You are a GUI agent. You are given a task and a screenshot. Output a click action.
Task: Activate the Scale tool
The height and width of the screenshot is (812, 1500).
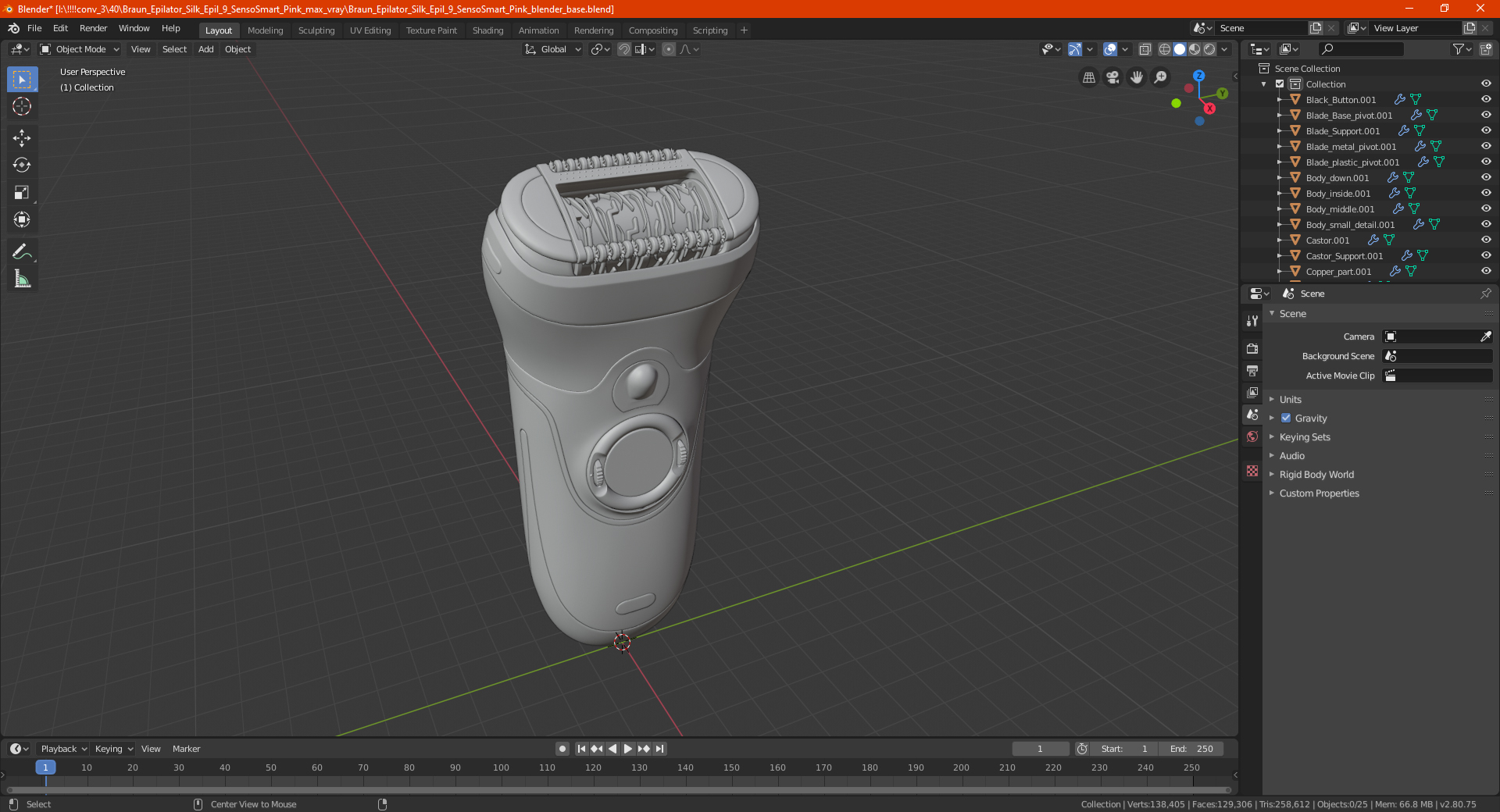click(x=22, y=193)
